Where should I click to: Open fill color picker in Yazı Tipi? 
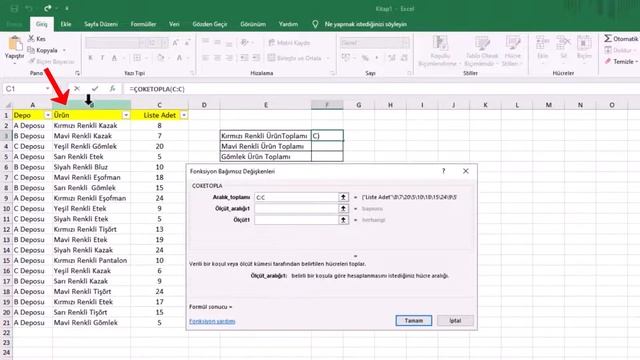point(160,58)
